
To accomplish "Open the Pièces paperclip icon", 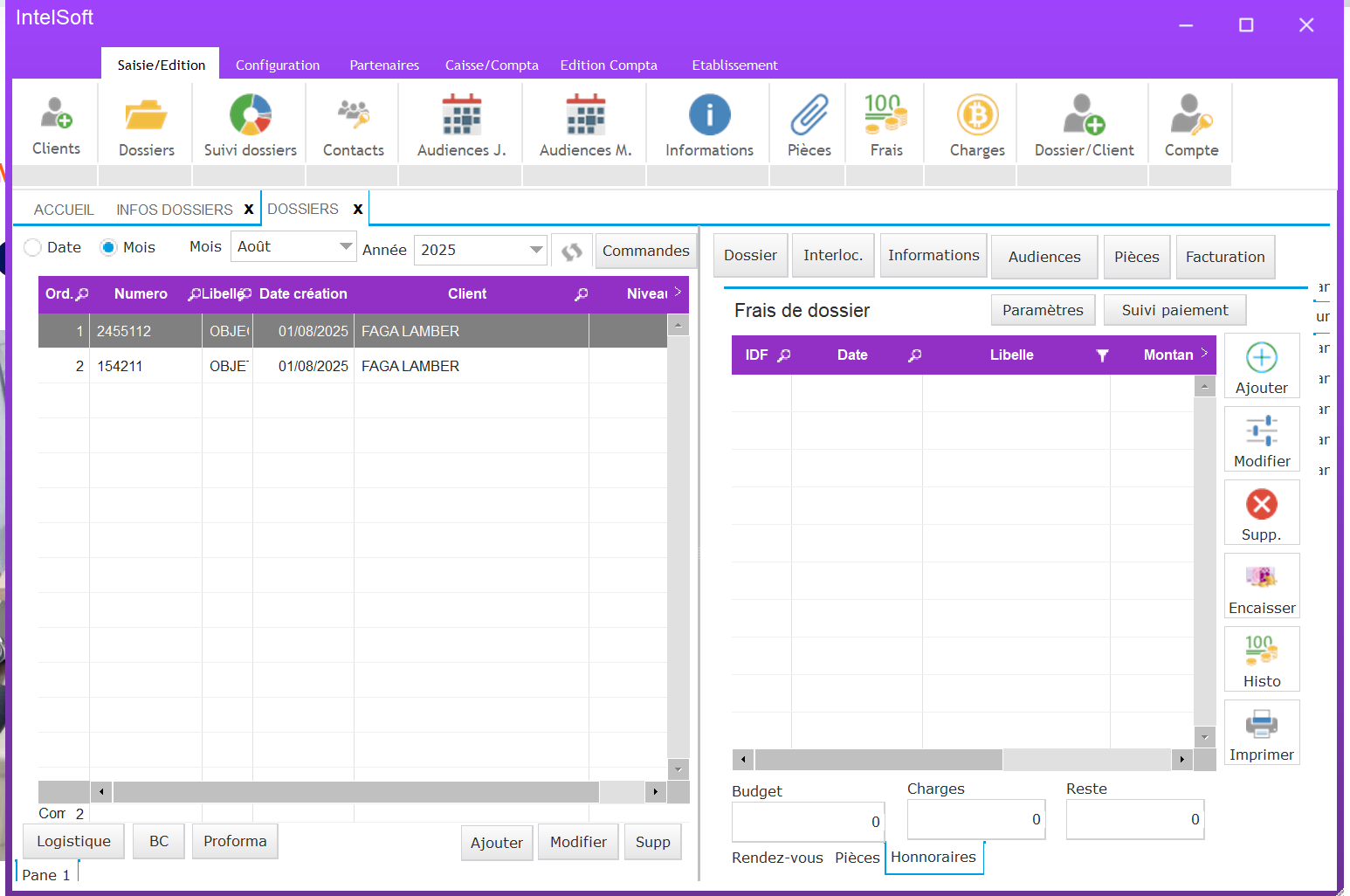I will 809,115.
